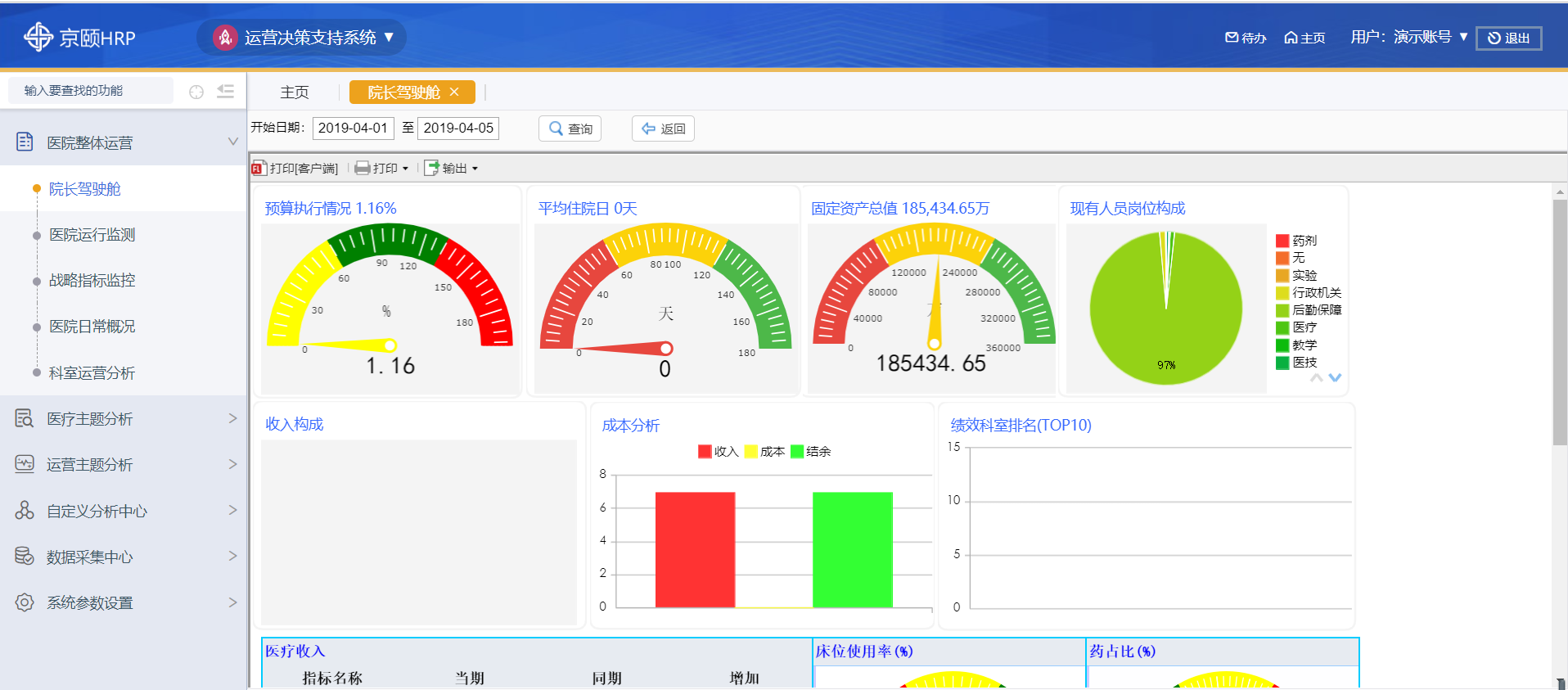Click the 医技 green legend swatch

pyautogui.click(x=1282, y=363)
